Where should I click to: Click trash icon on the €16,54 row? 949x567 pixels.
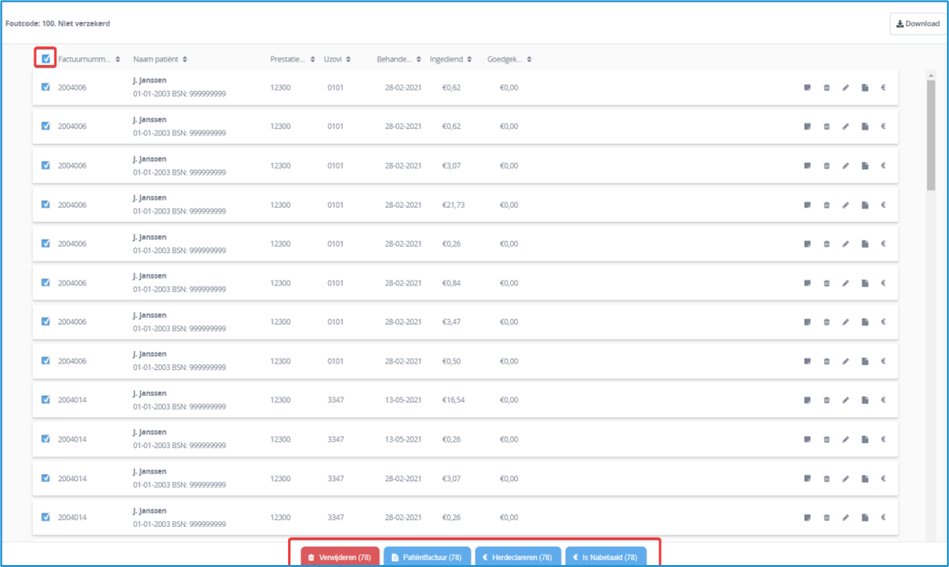coord(826,400)
